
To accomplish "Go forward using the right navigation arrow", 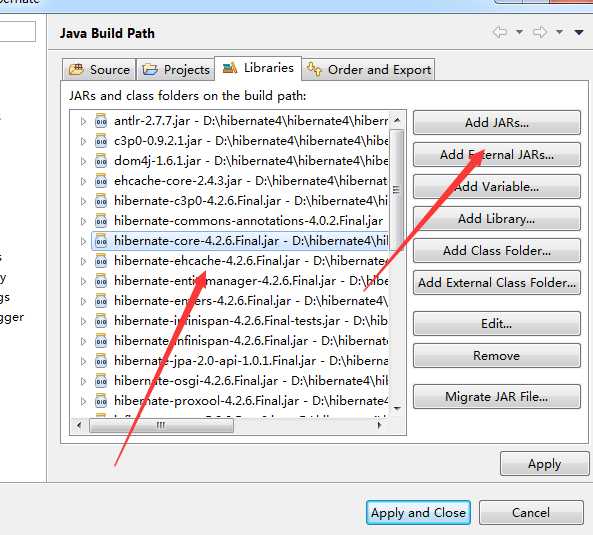I will pyautogui.click(x=540, y=33).
